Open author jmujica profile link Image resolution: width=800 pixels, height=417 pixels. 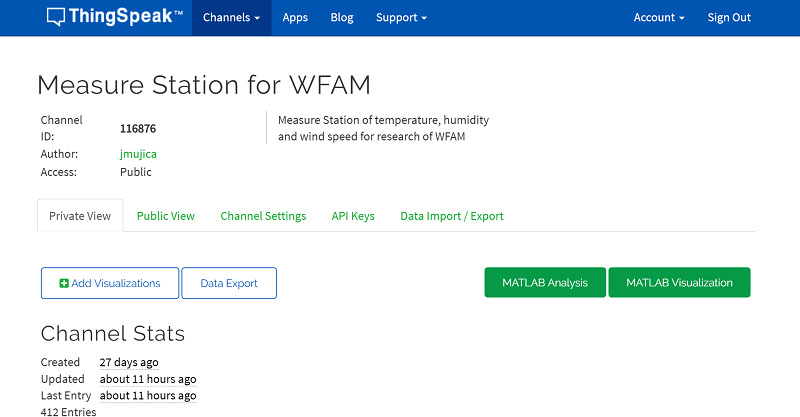(x=138, y=154)
